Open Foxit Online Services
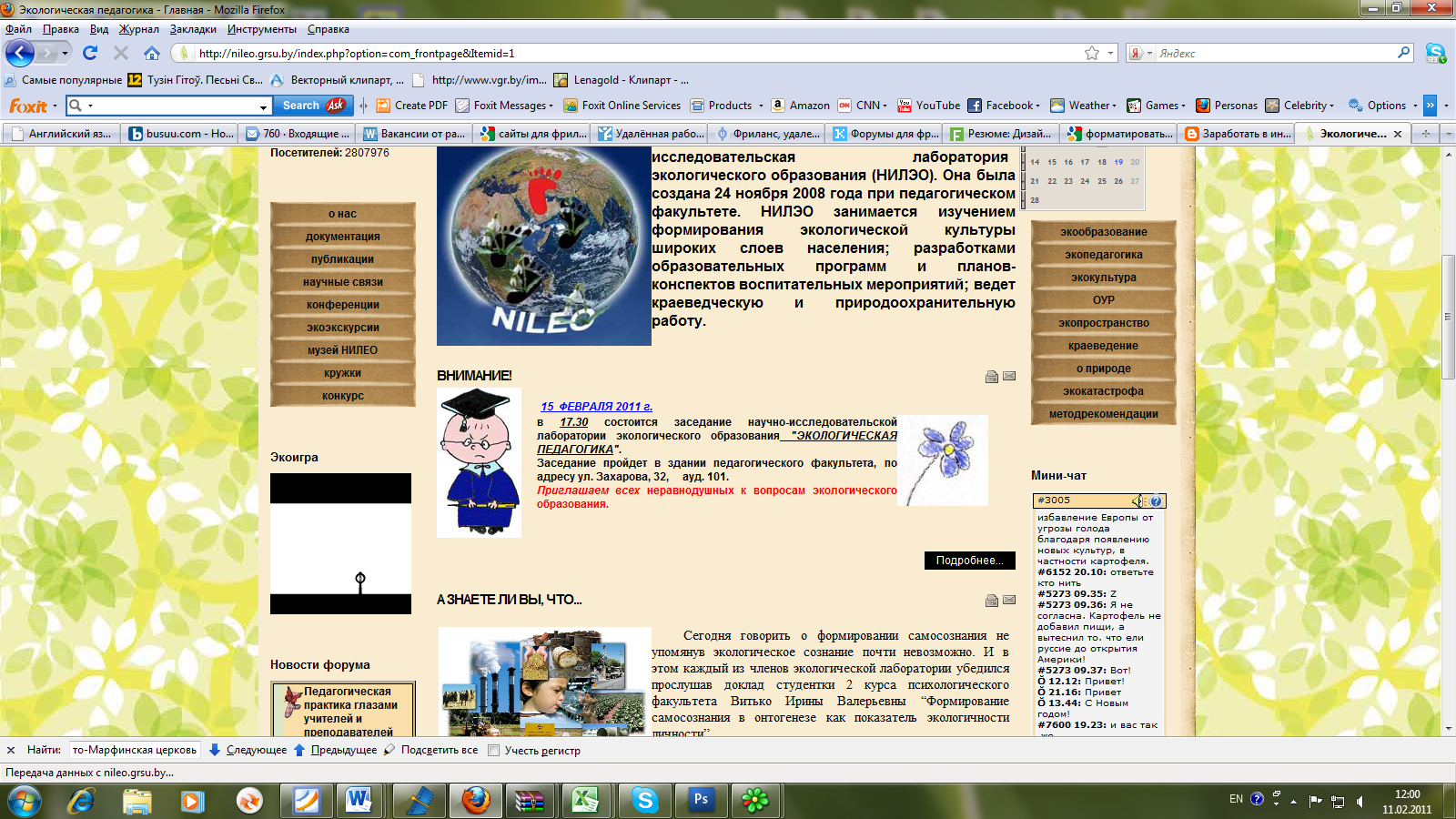 (x=622, y=106)
